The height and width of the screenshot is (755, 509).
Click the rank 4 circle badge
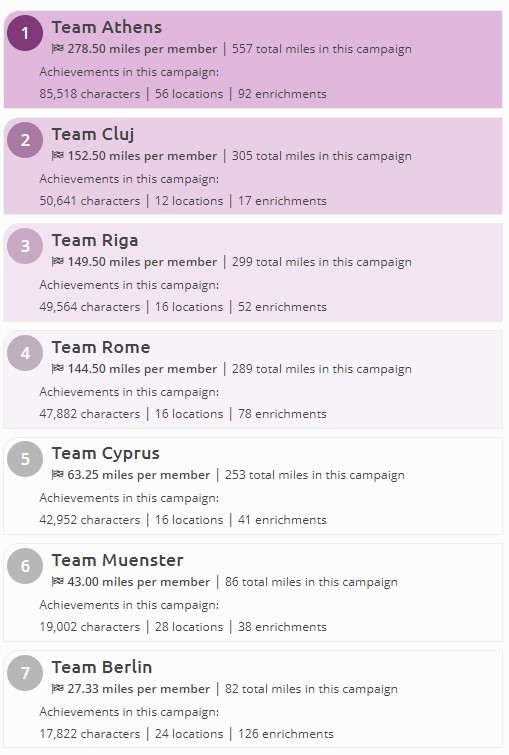click(x=25, y=352)
